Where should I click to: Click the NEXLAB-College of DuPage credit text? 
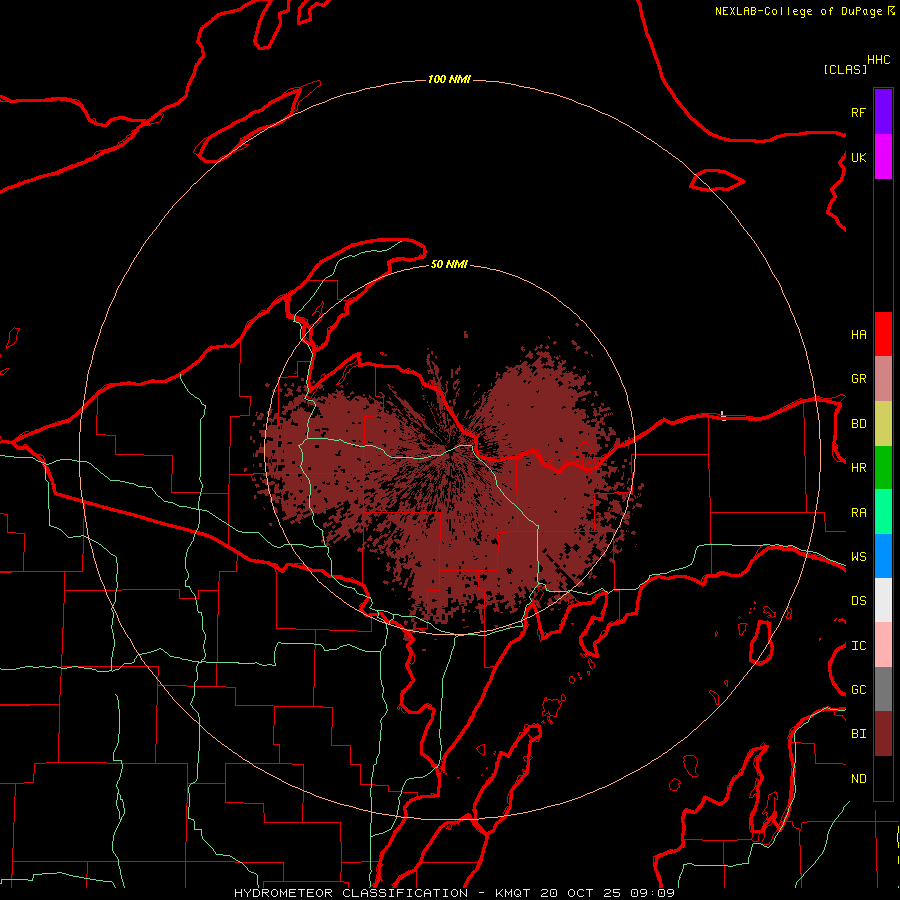point(798,11)
